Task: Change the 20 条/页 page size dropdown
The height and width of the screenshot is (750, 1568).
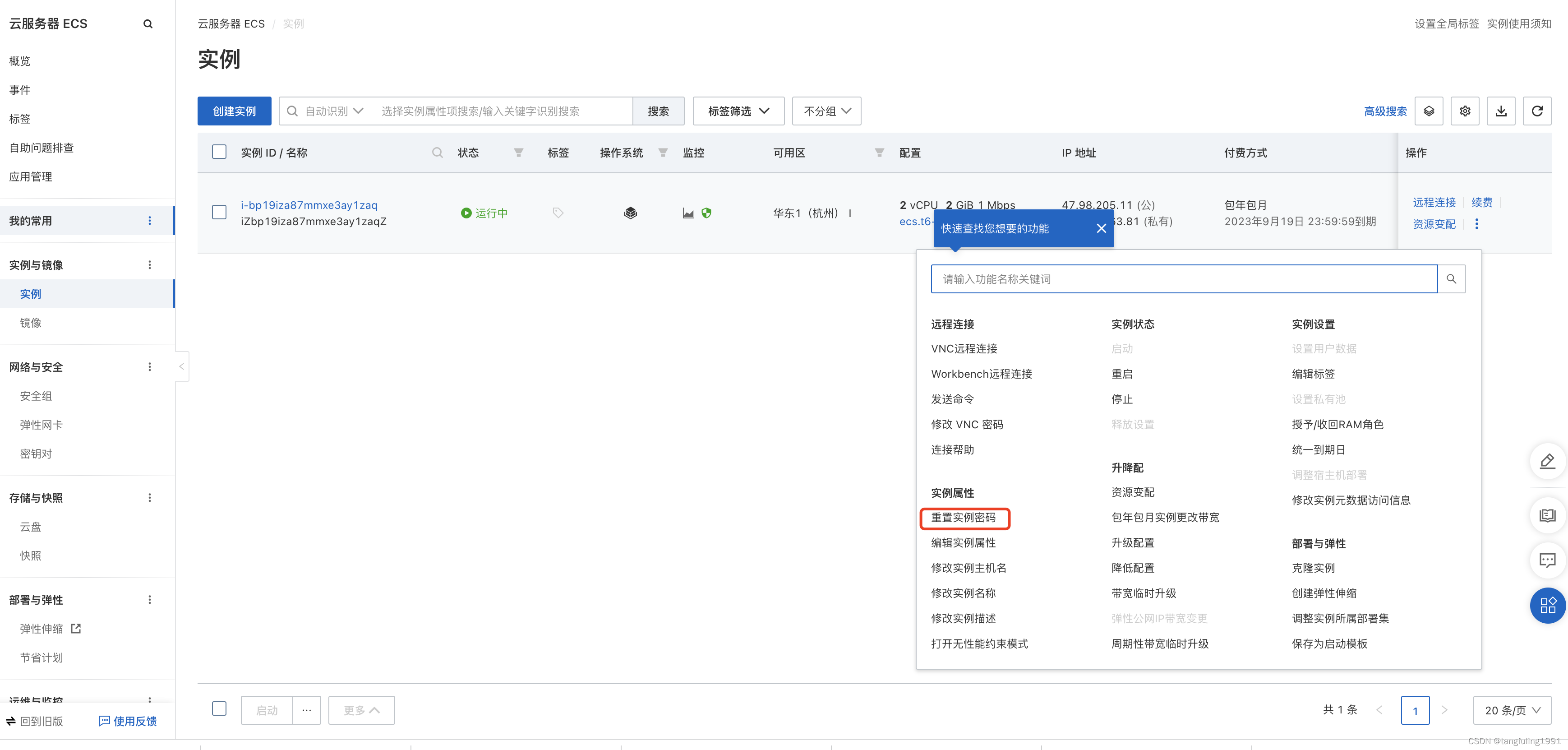Action: click(1512, 710)
